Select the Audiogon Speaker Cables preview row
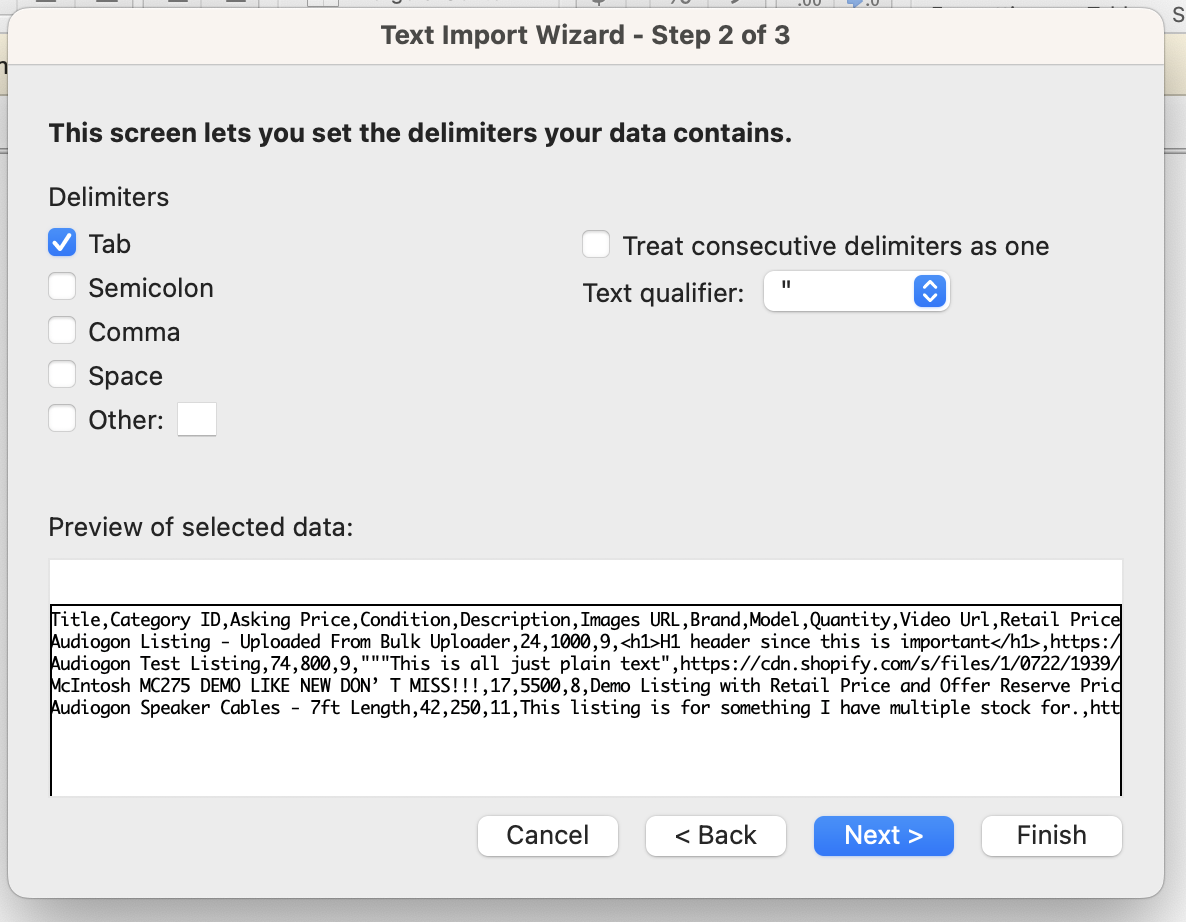1186x922 pixels. (x=585, y=707)
